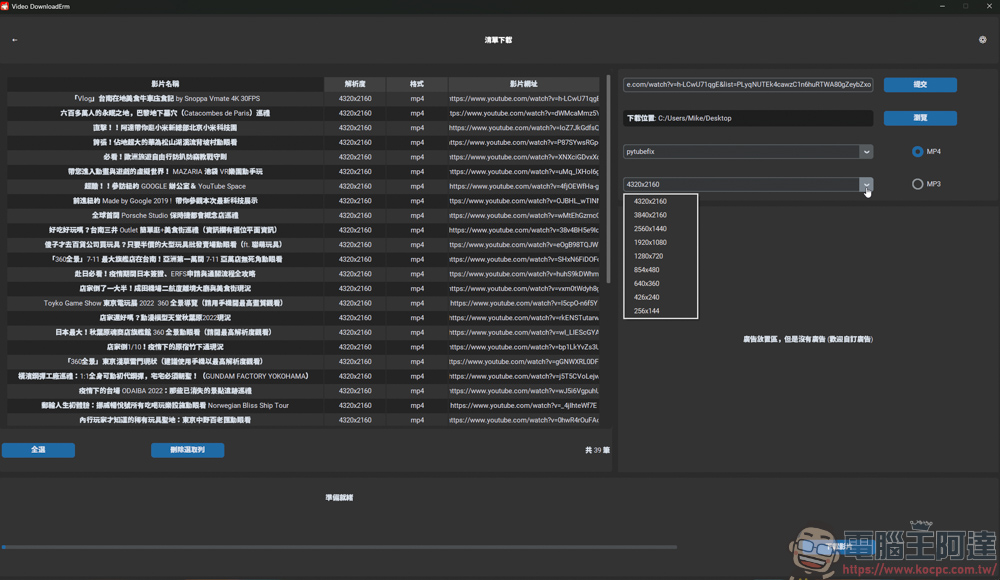Screen dimensions: 1000x580
Task: Click the 共 39 筆 total count label
Action: coord(597,450)
